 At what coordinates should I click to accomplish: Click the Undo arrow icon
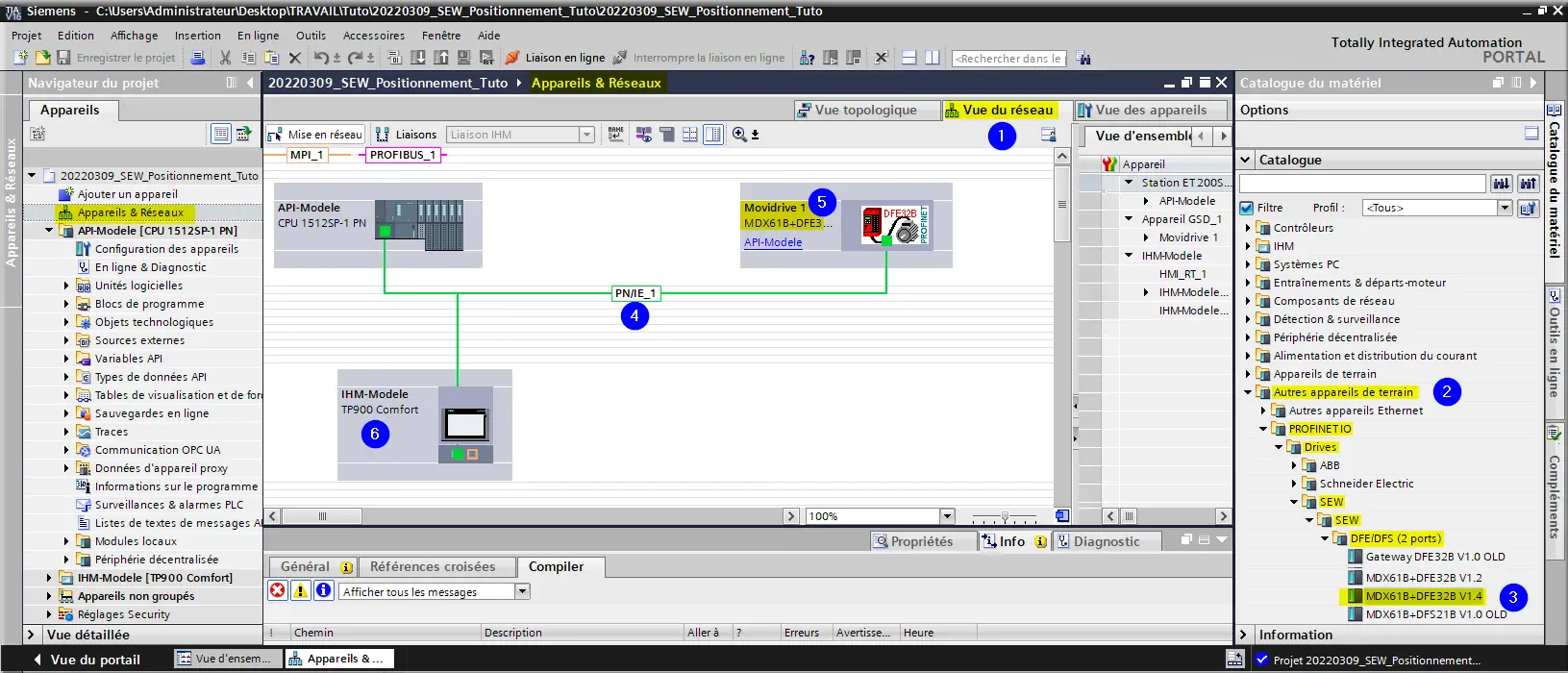[x=322, y=58]
